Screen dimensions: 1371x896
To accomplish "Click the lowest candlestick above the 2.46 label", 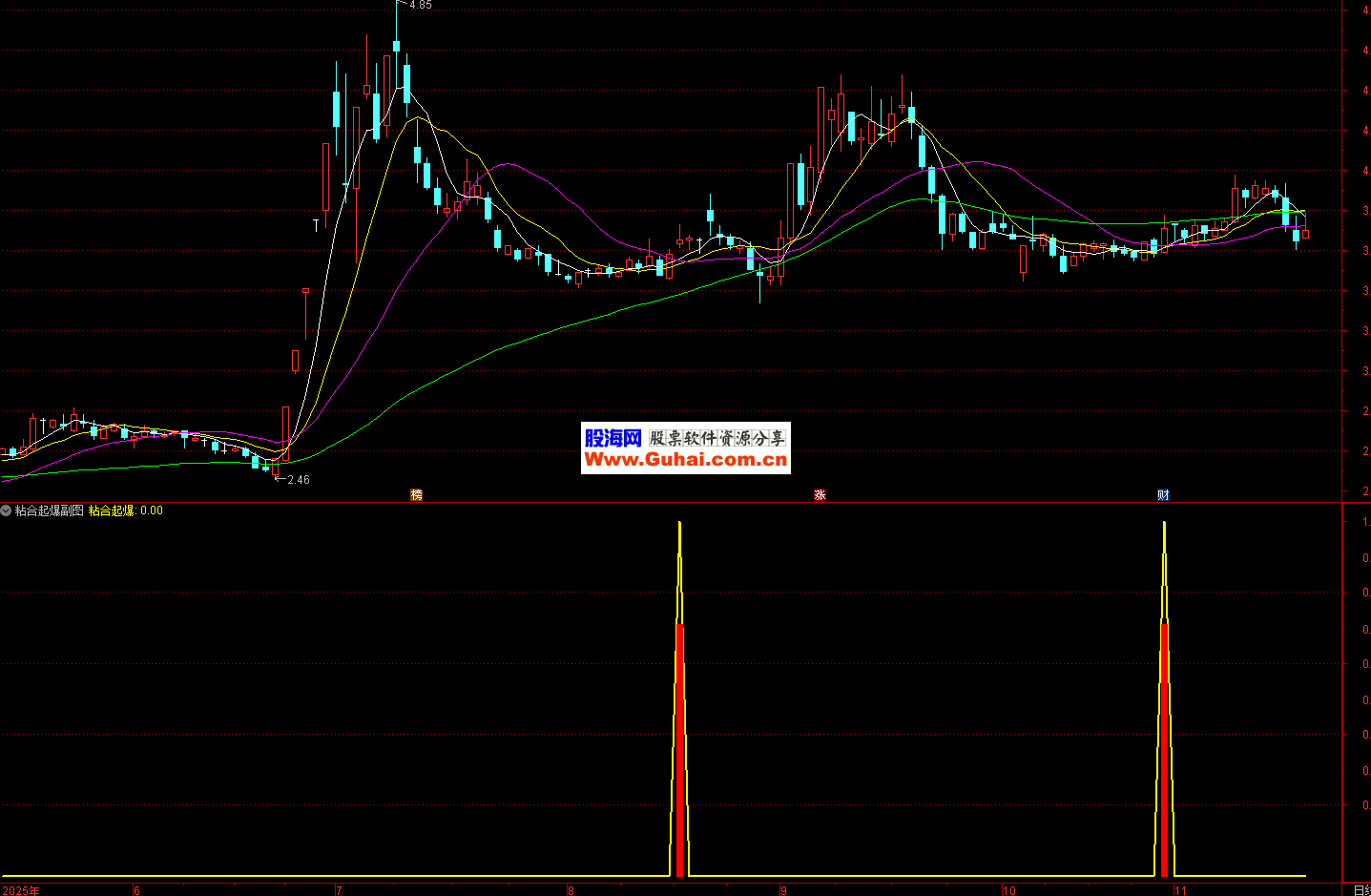I will point(275,467).
